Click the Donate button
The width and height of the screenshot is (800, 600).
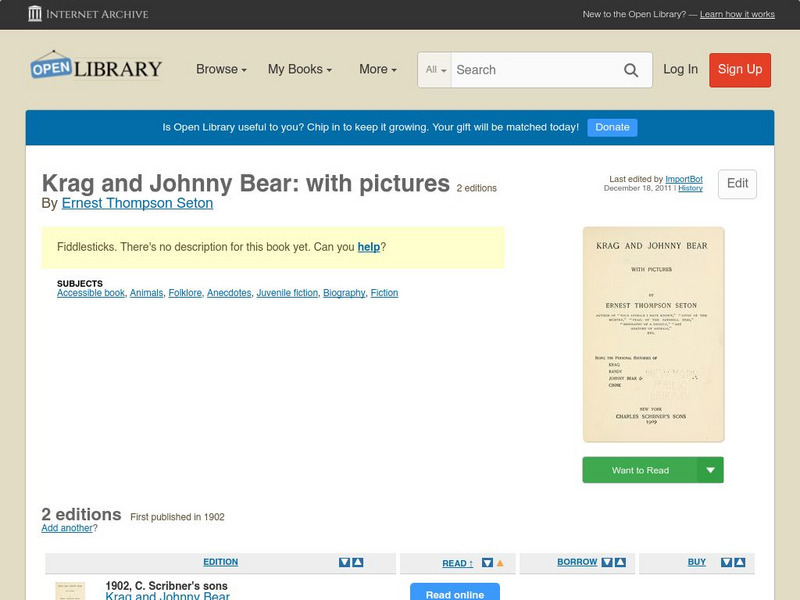(x=611, y=127)
